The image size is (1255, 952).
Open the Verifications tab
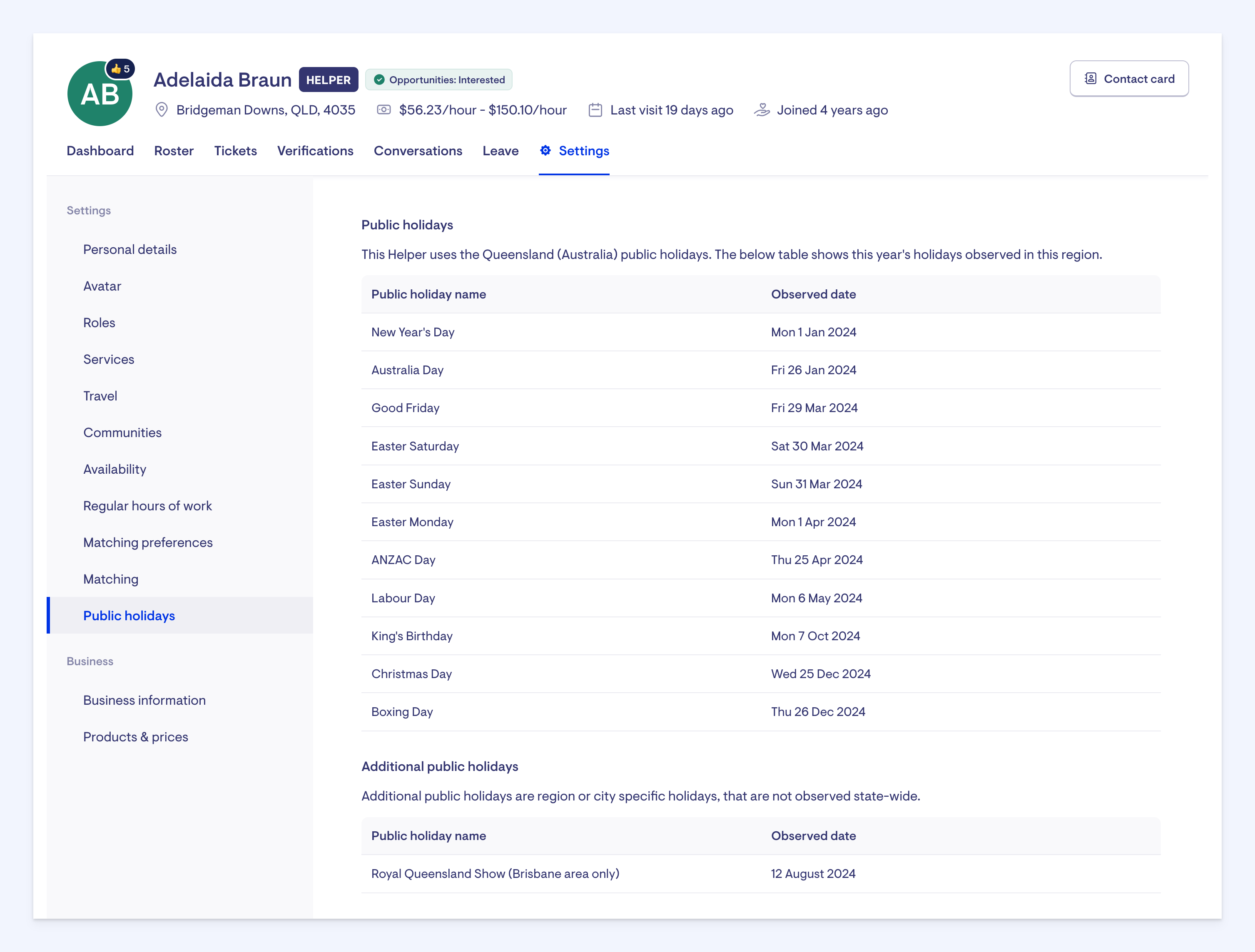pos(315,151)
